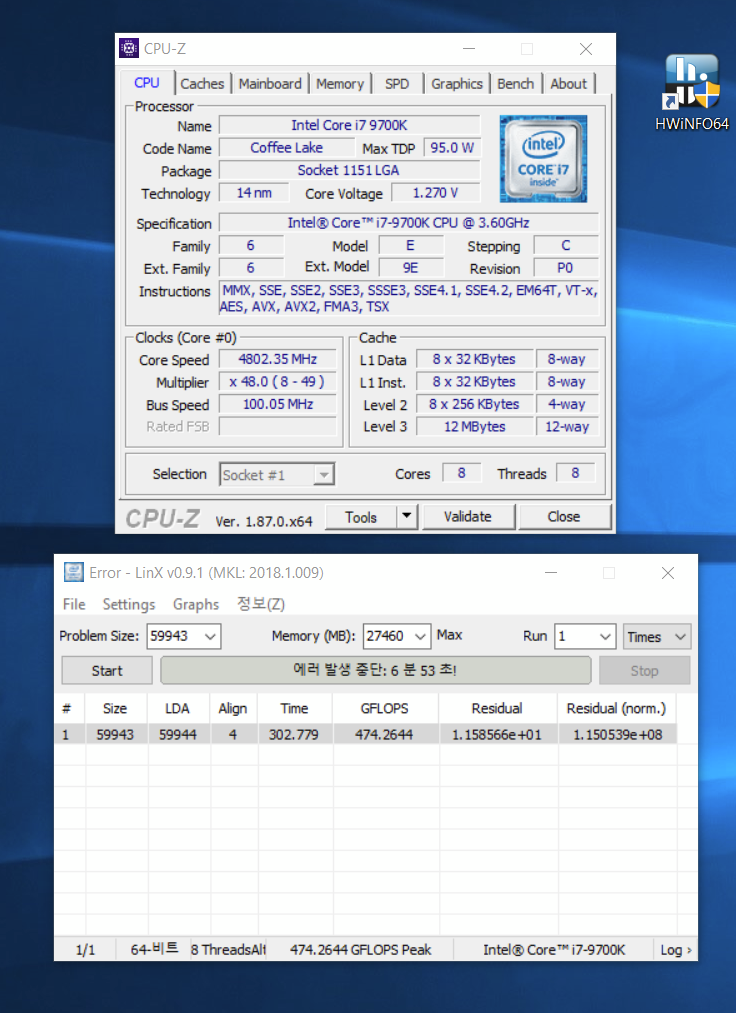Click the Intel Core i7 logo badge

tap(543, 159)
